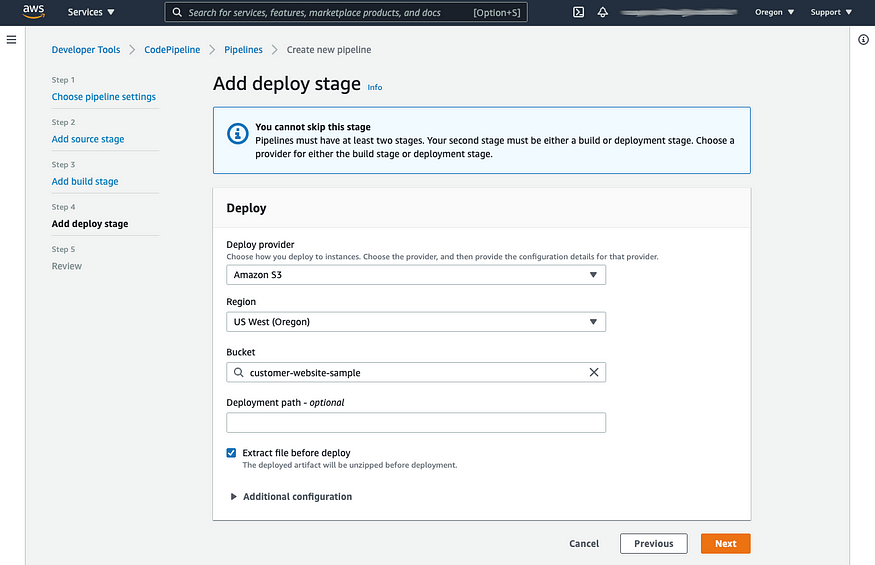Open the AWS home logo
Viewport: 875px width, 565px height.
coord(33,11)
